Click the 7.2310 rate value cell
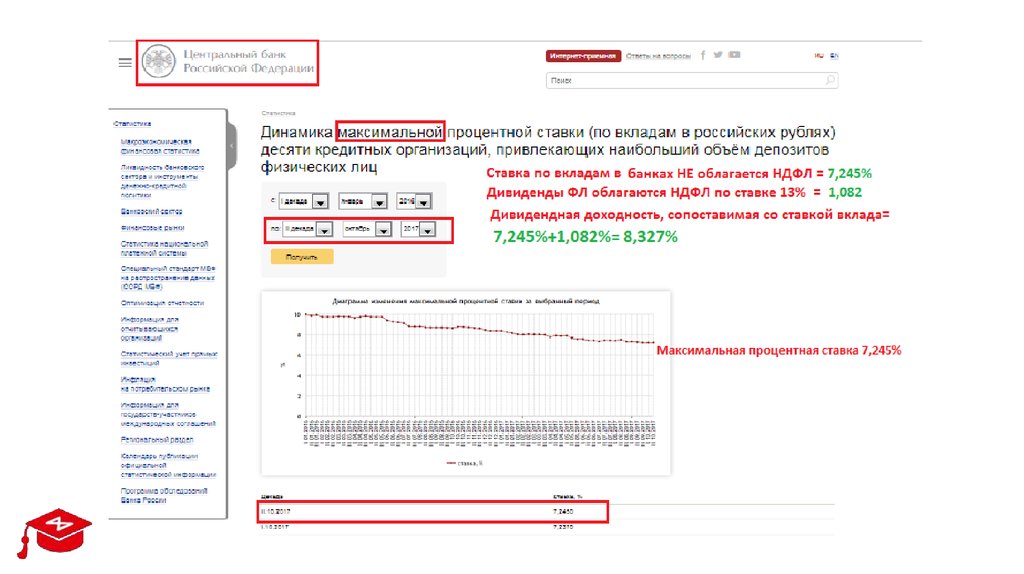Image resolution: width=1024 pixels, height=574 pixels. click(563, 526)
